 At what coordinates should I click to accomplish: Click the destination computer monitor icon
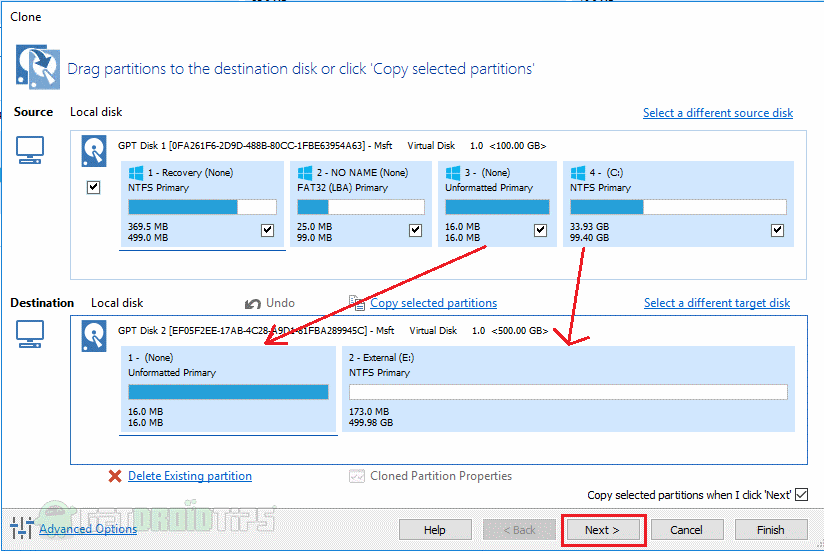[x=29, y=335]
